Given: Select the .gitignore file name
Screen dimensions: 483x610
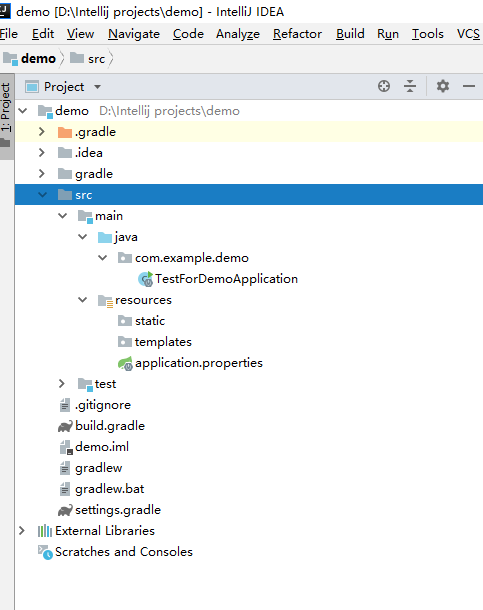Looking at the screenshot, I should [x=103, y=405].
